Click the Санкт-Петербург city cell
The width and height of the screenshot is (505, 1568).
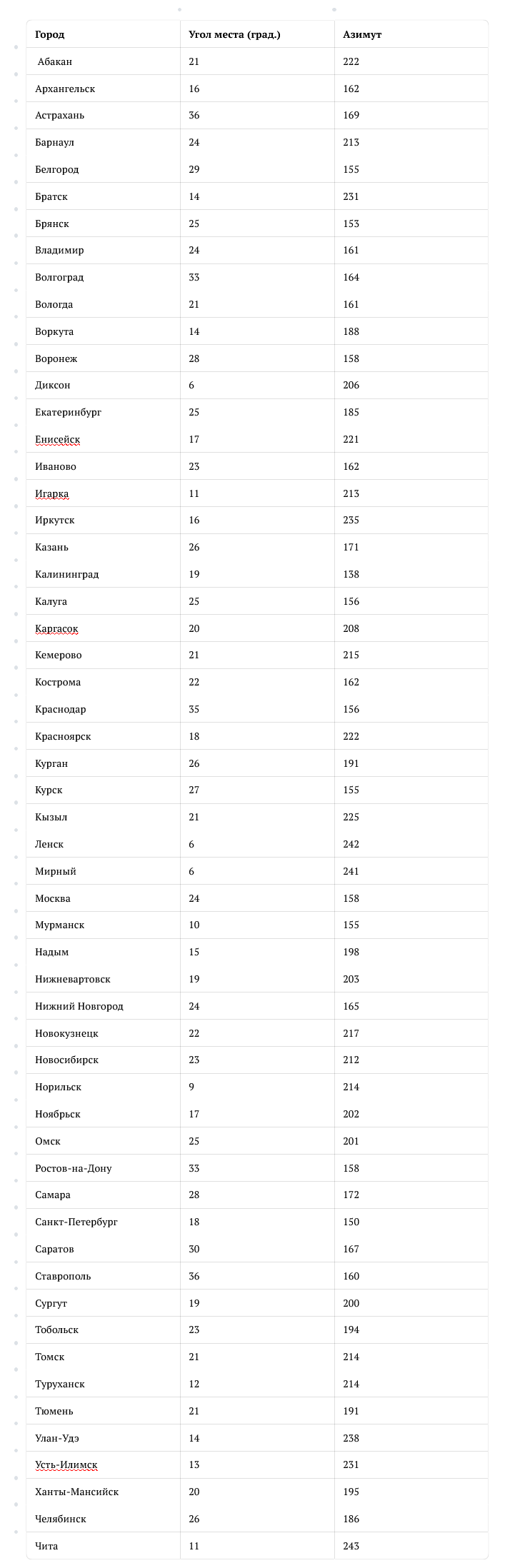[x=76, y=1222]
